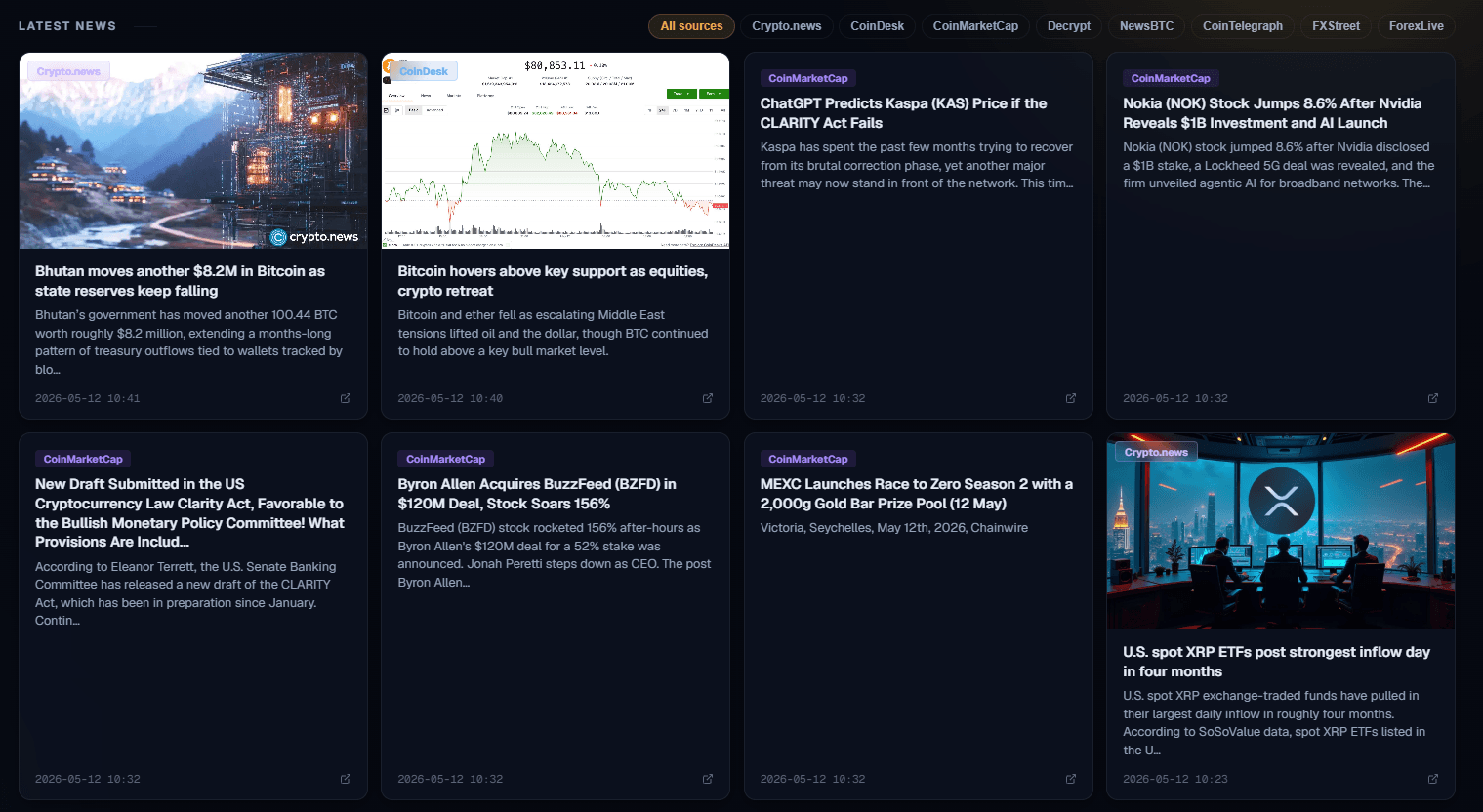1483x812 pixels.
Task: Click summary 'BuzzFeed (BZFD) stock rocketed 156%'
Action: 555,554
